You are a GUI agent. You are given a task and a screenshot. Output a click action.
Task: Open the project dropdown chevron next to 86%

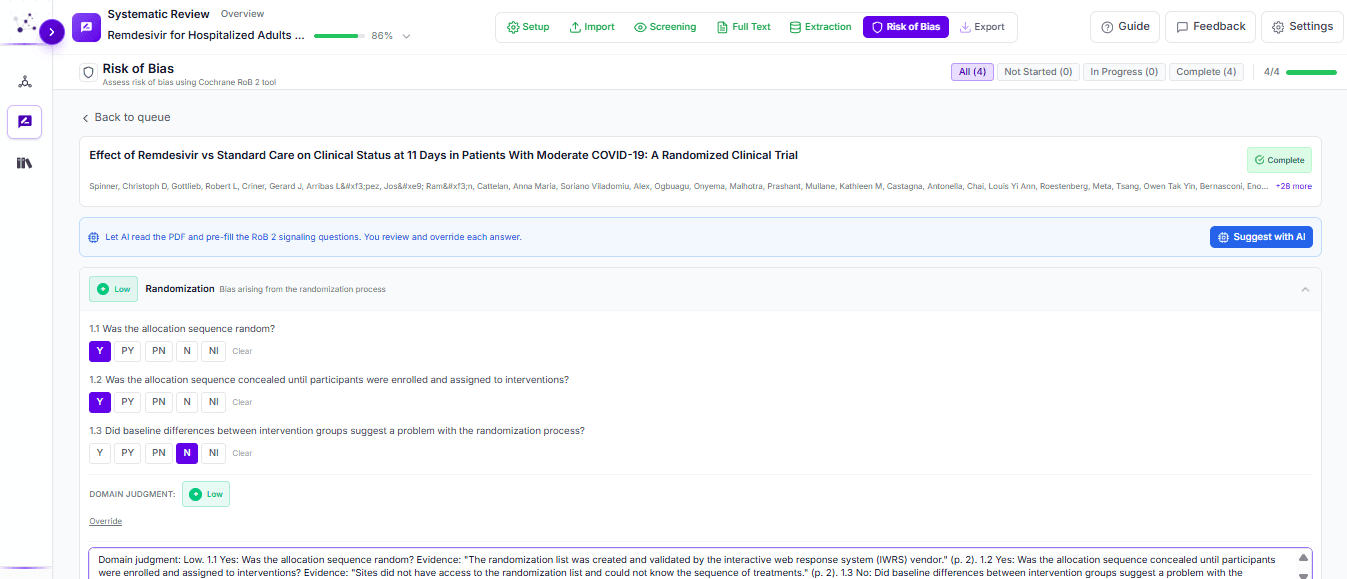click(x=406, y=36)
